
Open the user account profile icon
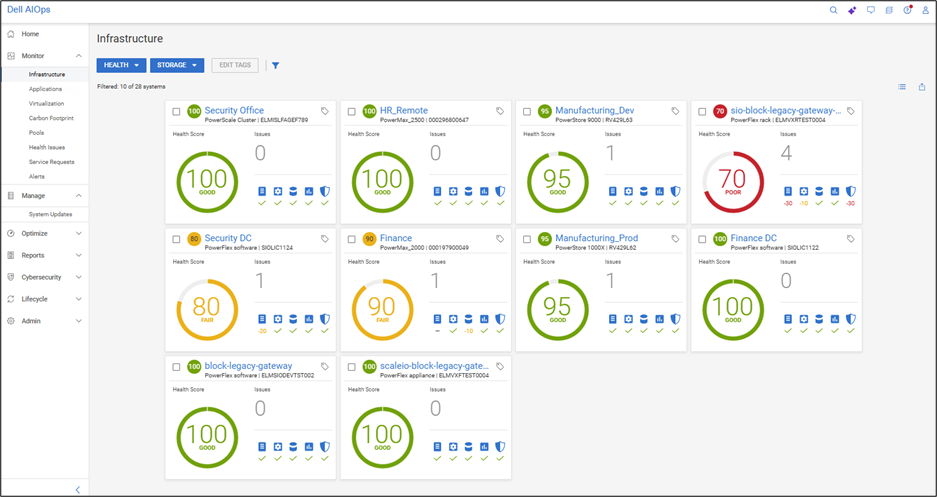click(x=925, y=10)
